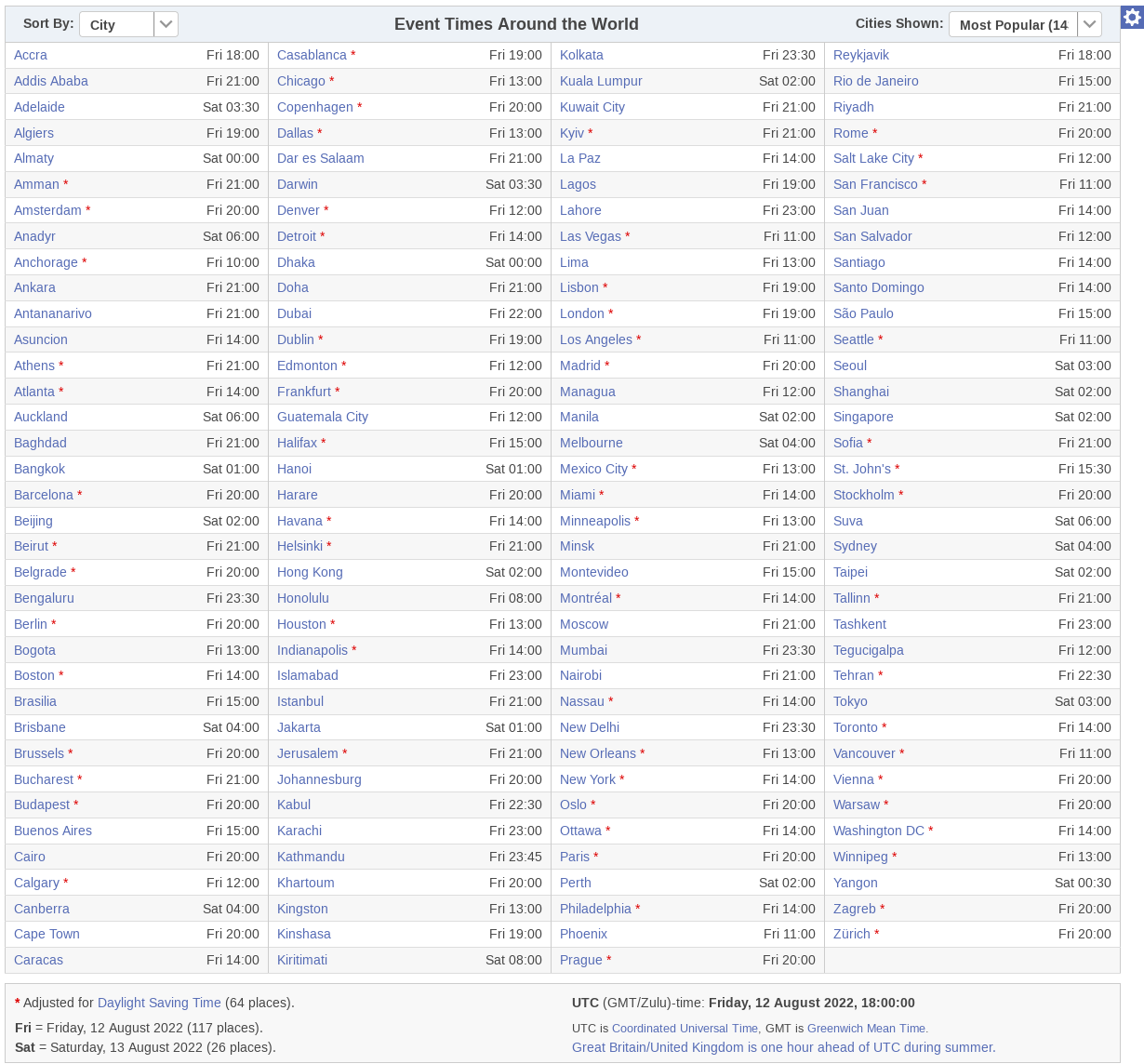This screenshot has height=1064, width=1144.
Task: Open the Hong Kong link
Action: (310, 572)
